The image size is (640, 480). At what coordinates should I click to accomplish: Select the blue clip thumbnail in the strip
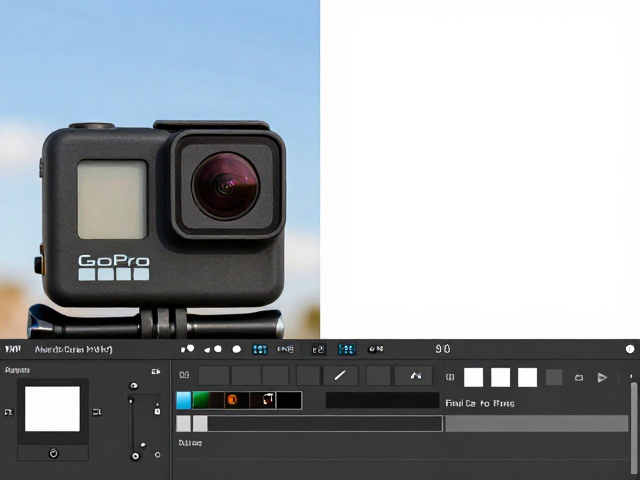(184, 400)
